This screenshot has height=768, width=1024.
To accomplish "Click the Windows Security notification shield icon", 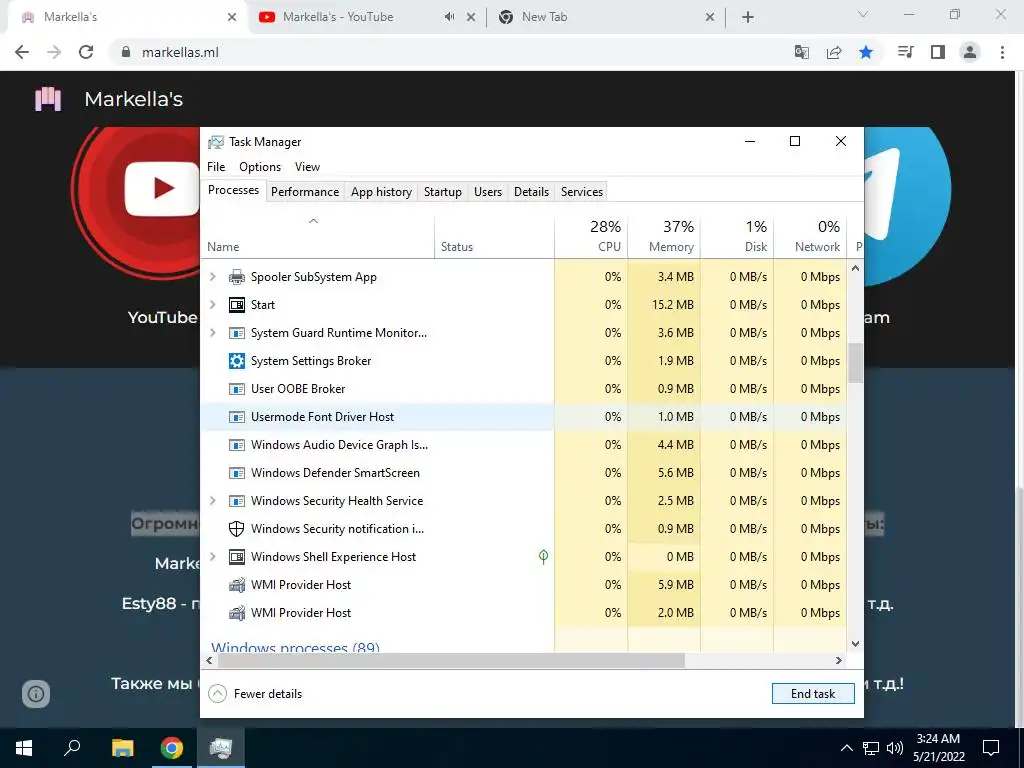I will (236, 529).
